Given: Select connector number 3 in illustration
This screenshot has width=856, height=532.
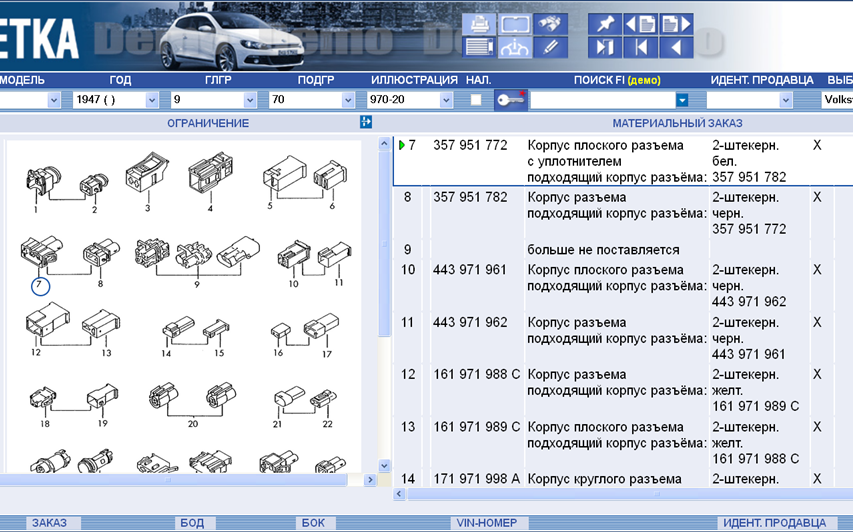Looking at the screenshot, I should 147,208.
